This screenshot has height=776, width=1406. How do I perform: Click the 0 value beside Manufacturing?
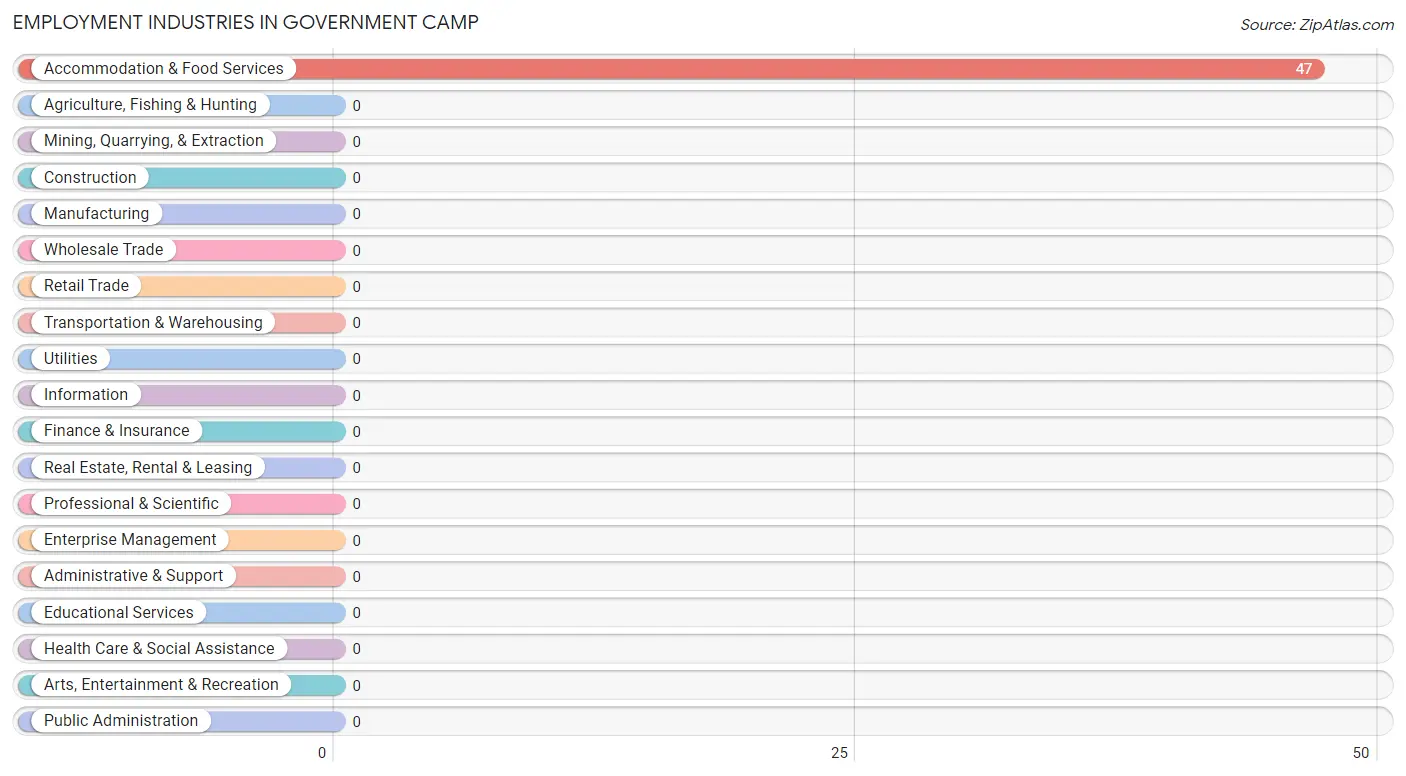pyautogui.click(x=356, y=214)
